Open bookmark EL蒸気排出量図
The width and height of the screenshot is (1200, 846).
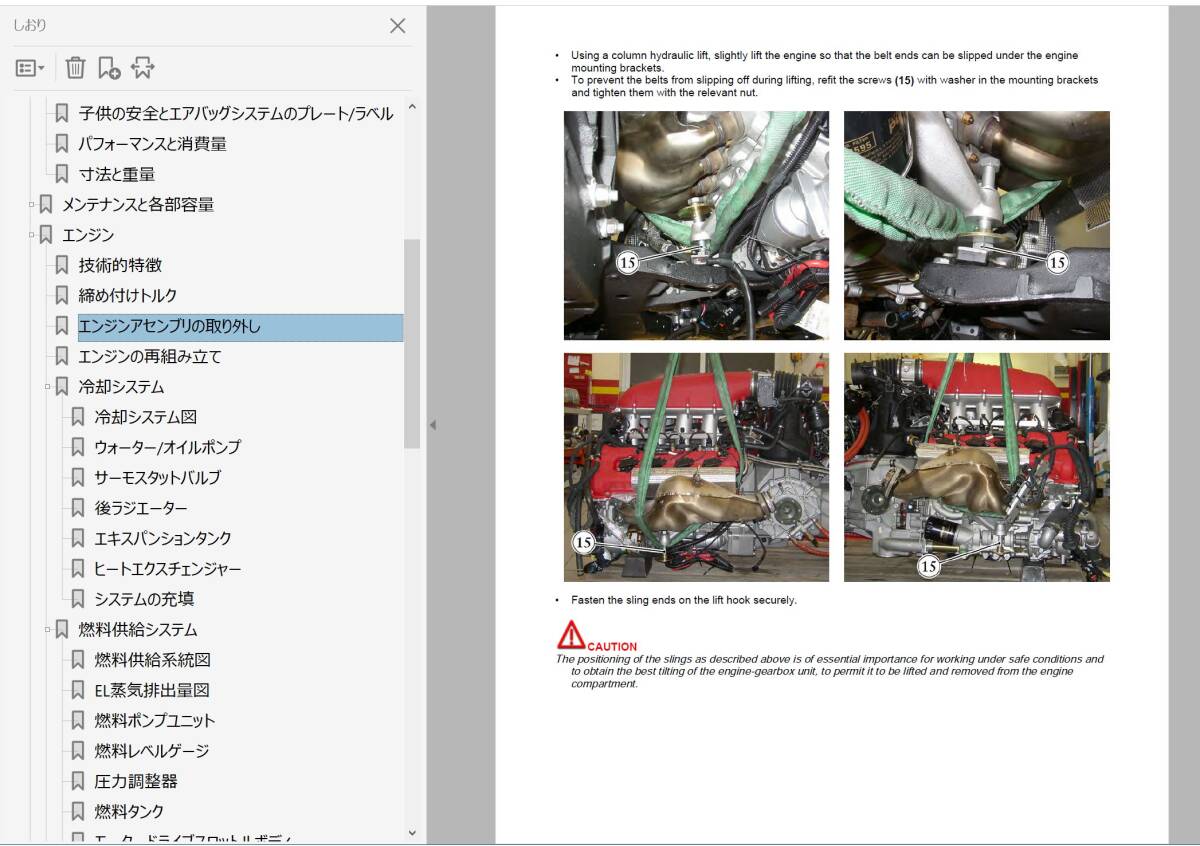point(152,690)
